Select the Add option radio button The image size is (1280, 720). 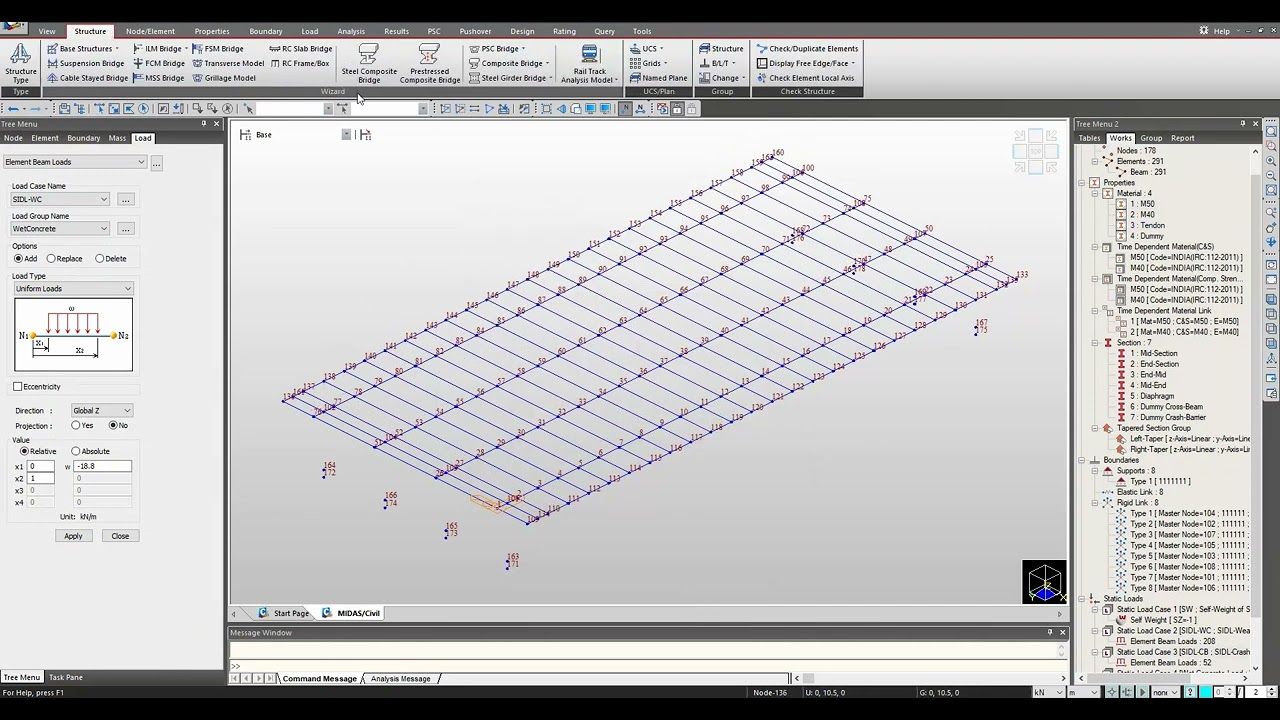18,259
